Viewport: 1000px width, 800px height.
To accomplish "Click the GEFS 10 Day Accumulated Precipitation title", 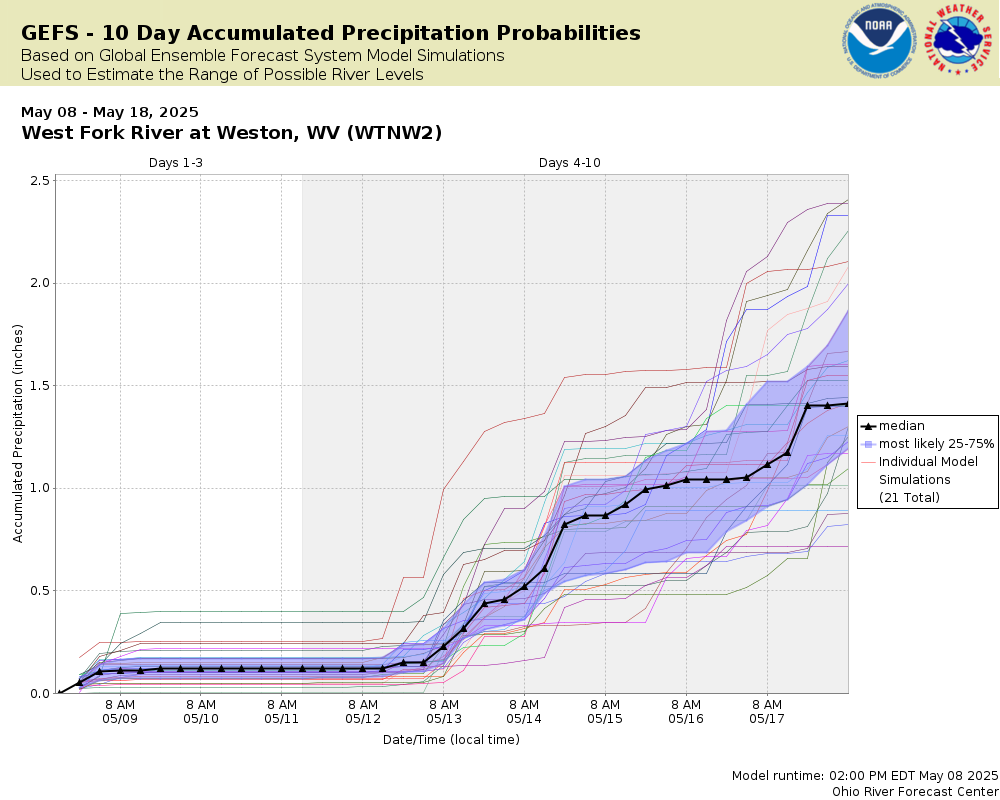I will click(331, 33).
